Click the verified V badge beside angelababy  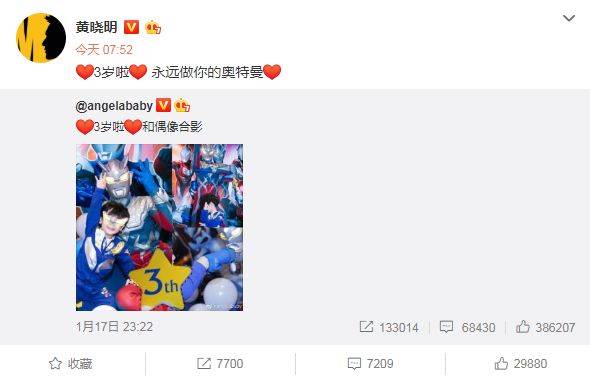pyautogui.click(x=163, y=105)
